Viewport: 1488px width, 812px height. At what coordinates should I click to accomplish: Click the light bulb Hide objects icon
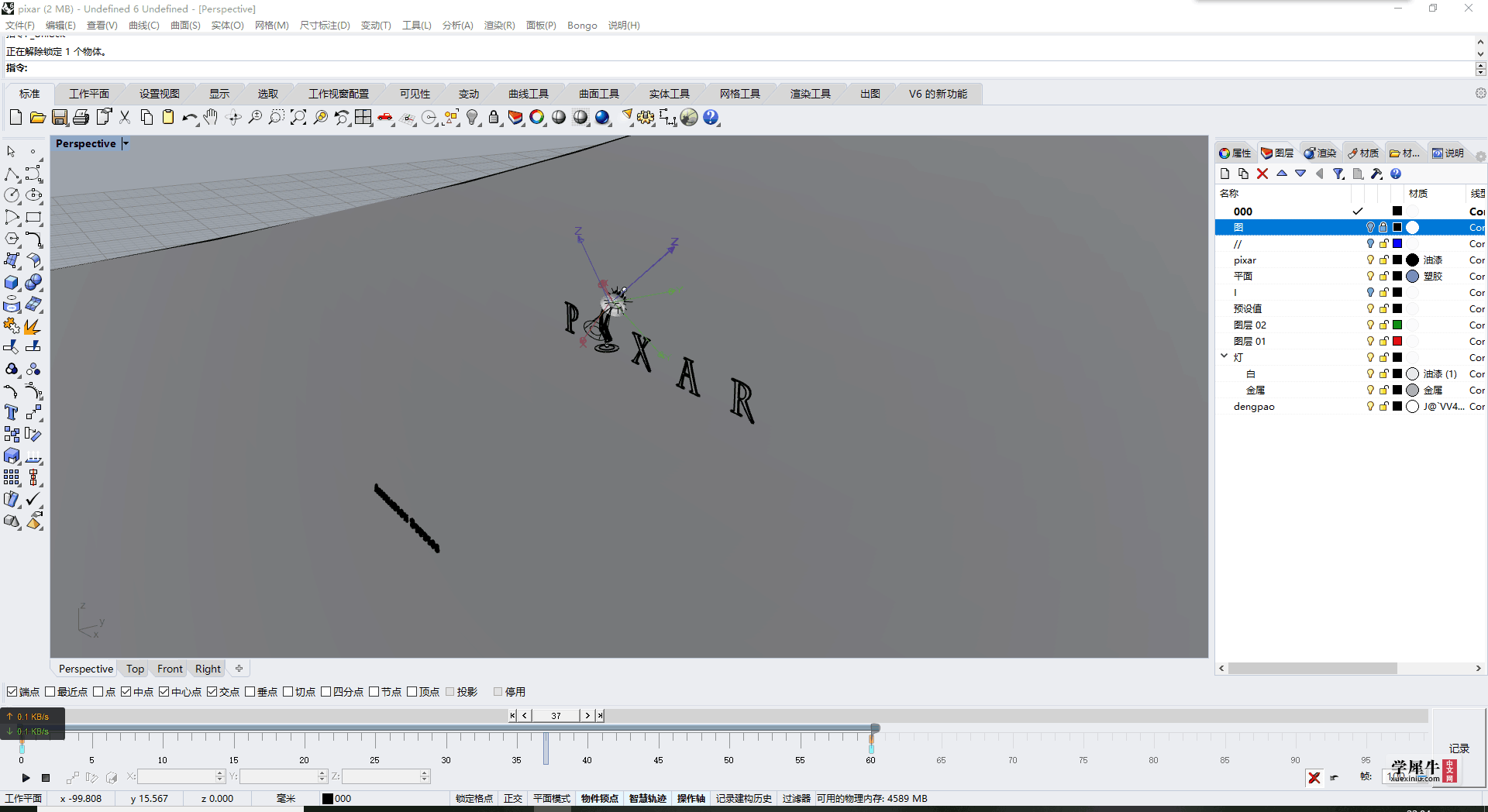point(472,117)
